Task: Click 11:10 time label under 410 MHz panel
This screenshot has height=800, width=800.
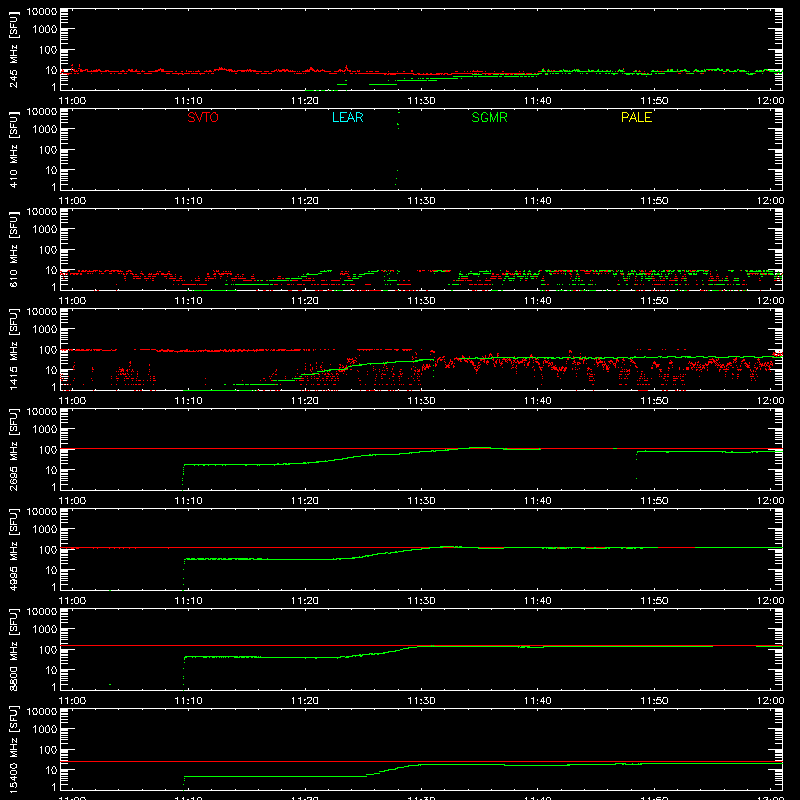Action: coord(188,201)
